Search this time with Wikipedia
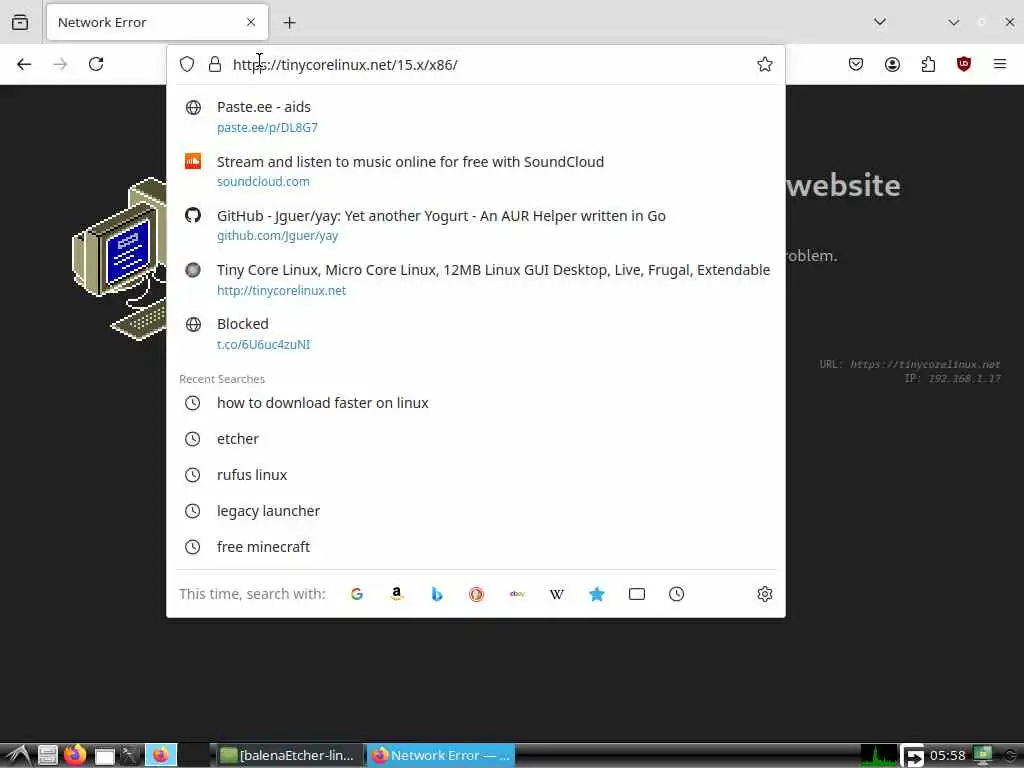The image size is (1024, 768). click(x=556, y=594)
